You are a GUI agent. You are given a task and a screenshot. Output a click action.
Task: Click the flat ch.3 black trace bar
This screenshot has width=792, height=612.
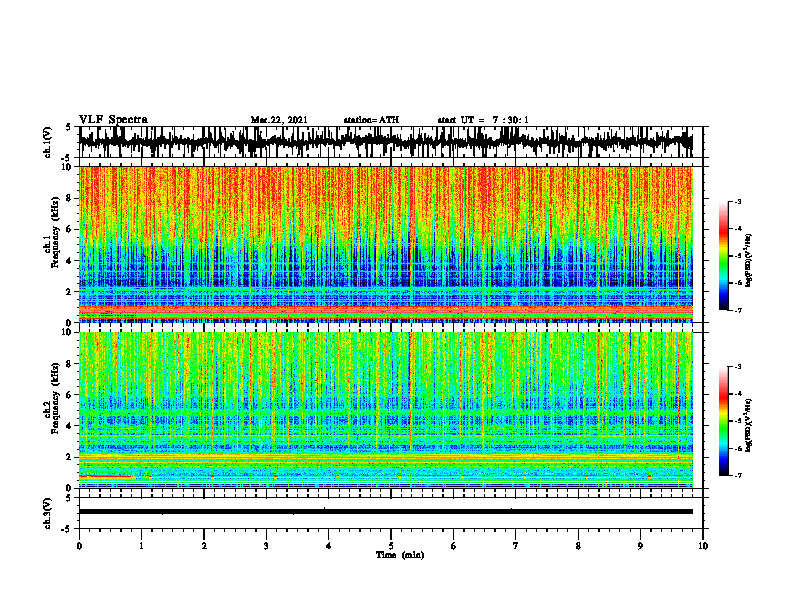click(x=385, y=512)
